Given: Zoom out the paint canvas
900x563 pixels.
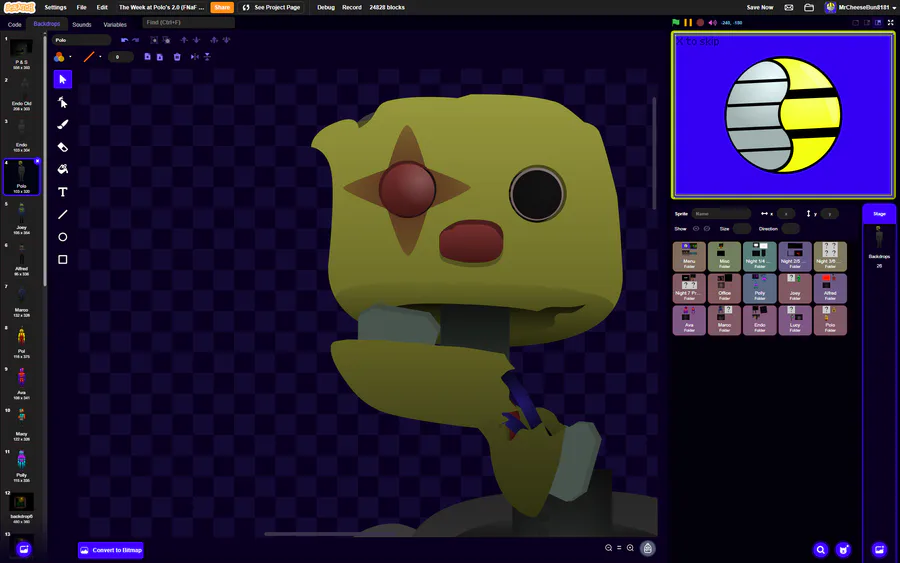Looking at the screenshot, I should (608, 548).
